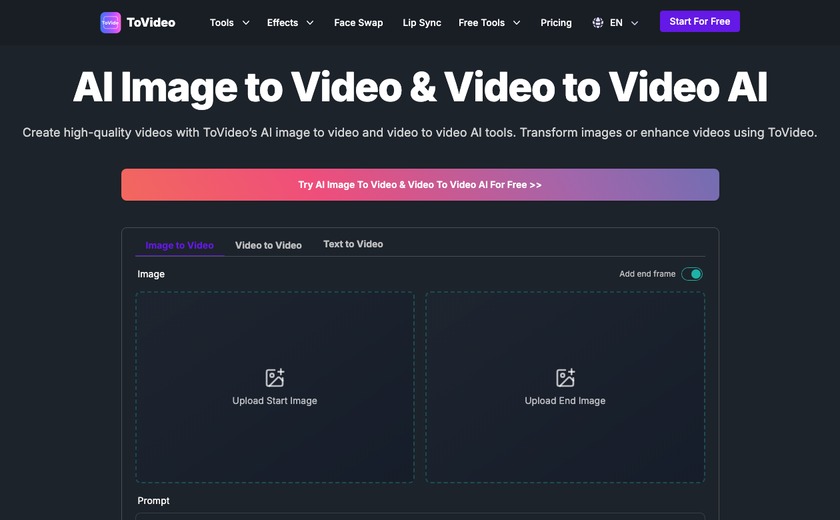This screenshot has width=840, height=520.
Task: Open the Tools menu
Action: [x=222, y=22]
